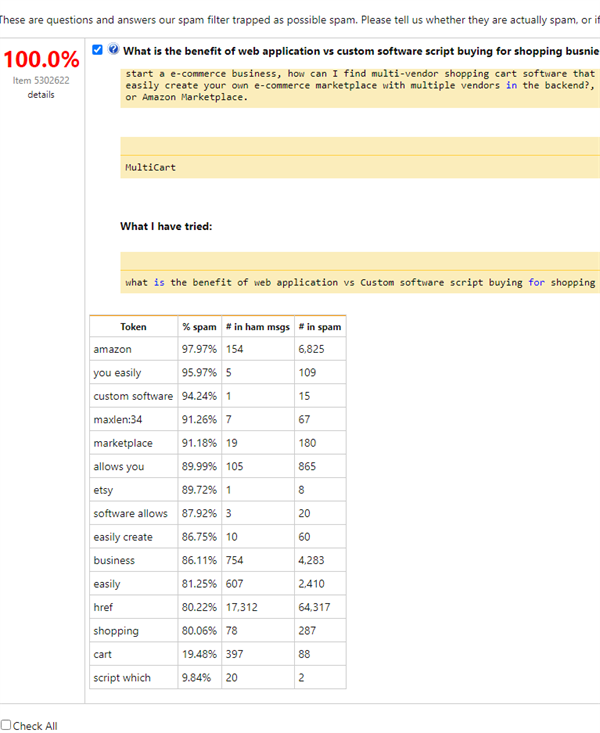Click the 19.48% spam value
This screenshot has width=600, height=733.
coord(199,654)
